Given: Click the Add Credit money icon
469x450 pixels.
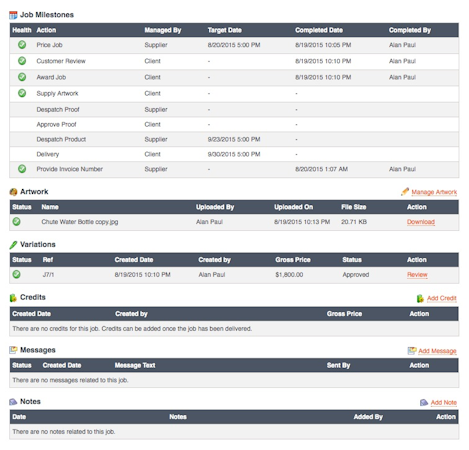Looking at the screenshot, I should click(420, 298).
